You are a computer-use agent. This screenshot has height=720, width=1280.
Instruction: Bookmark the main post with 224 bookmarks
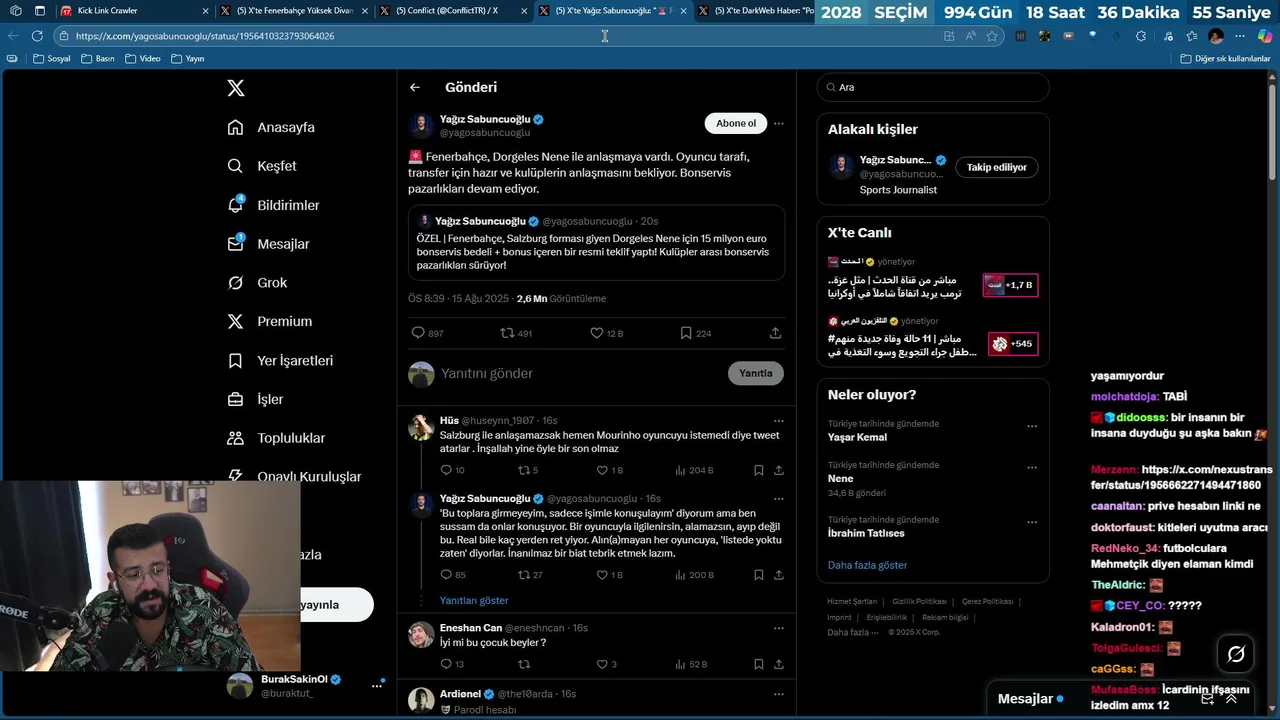click(x=695, y=333)
